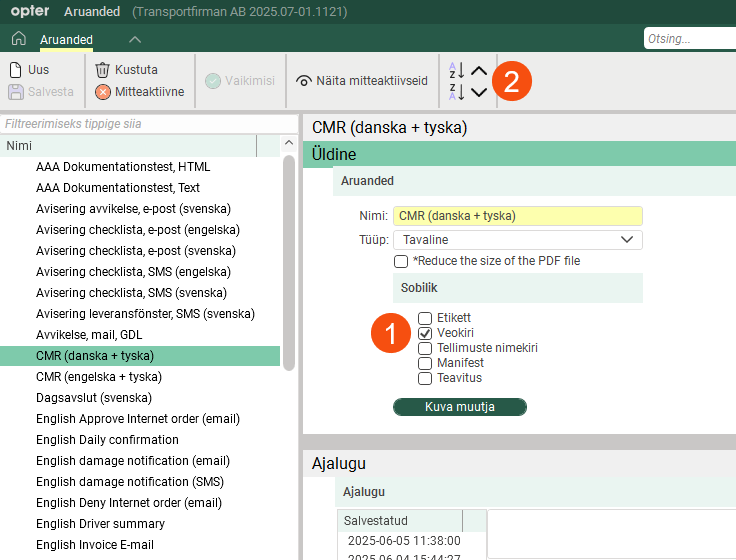Tick the Manifest checkbox

(x=425, y=363)
